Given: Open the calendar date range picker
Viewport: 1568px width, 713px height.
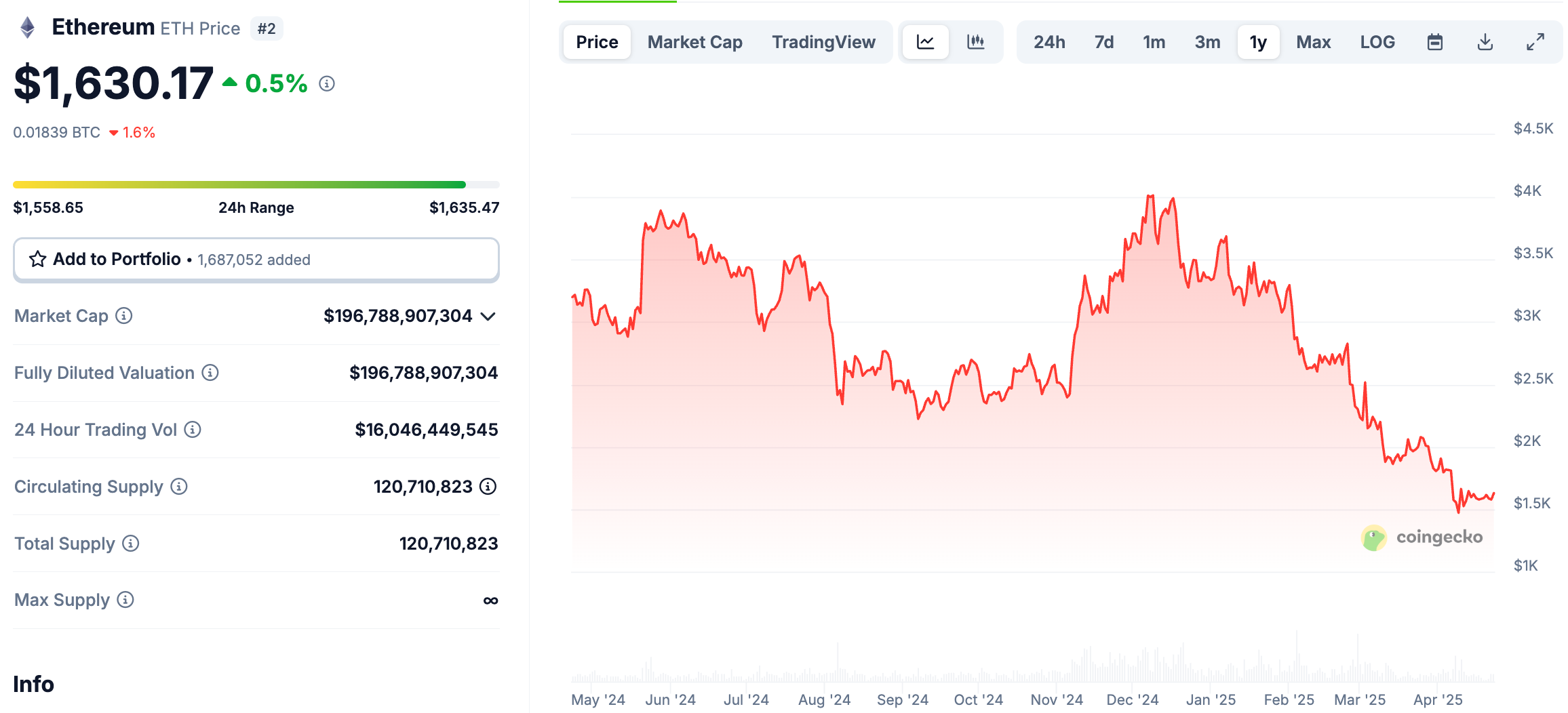Looking at the screenshot, I should click(1435, 42).
